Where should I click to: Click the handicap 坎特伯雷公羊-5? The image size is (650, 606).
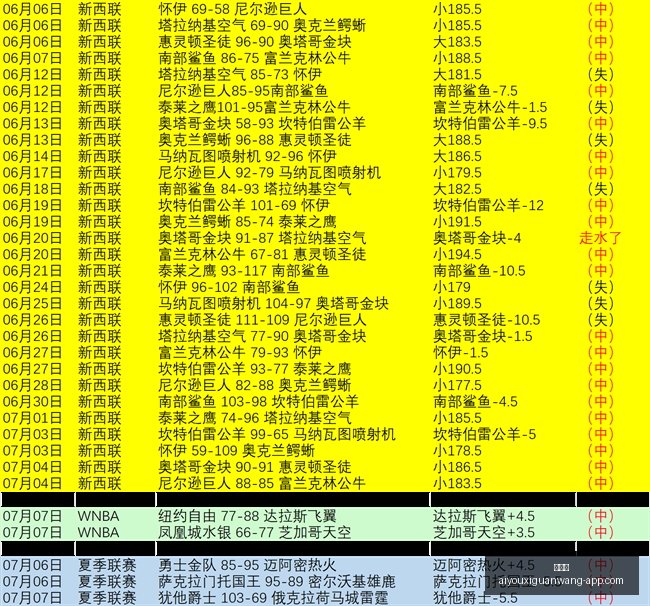tap(485, 434)
